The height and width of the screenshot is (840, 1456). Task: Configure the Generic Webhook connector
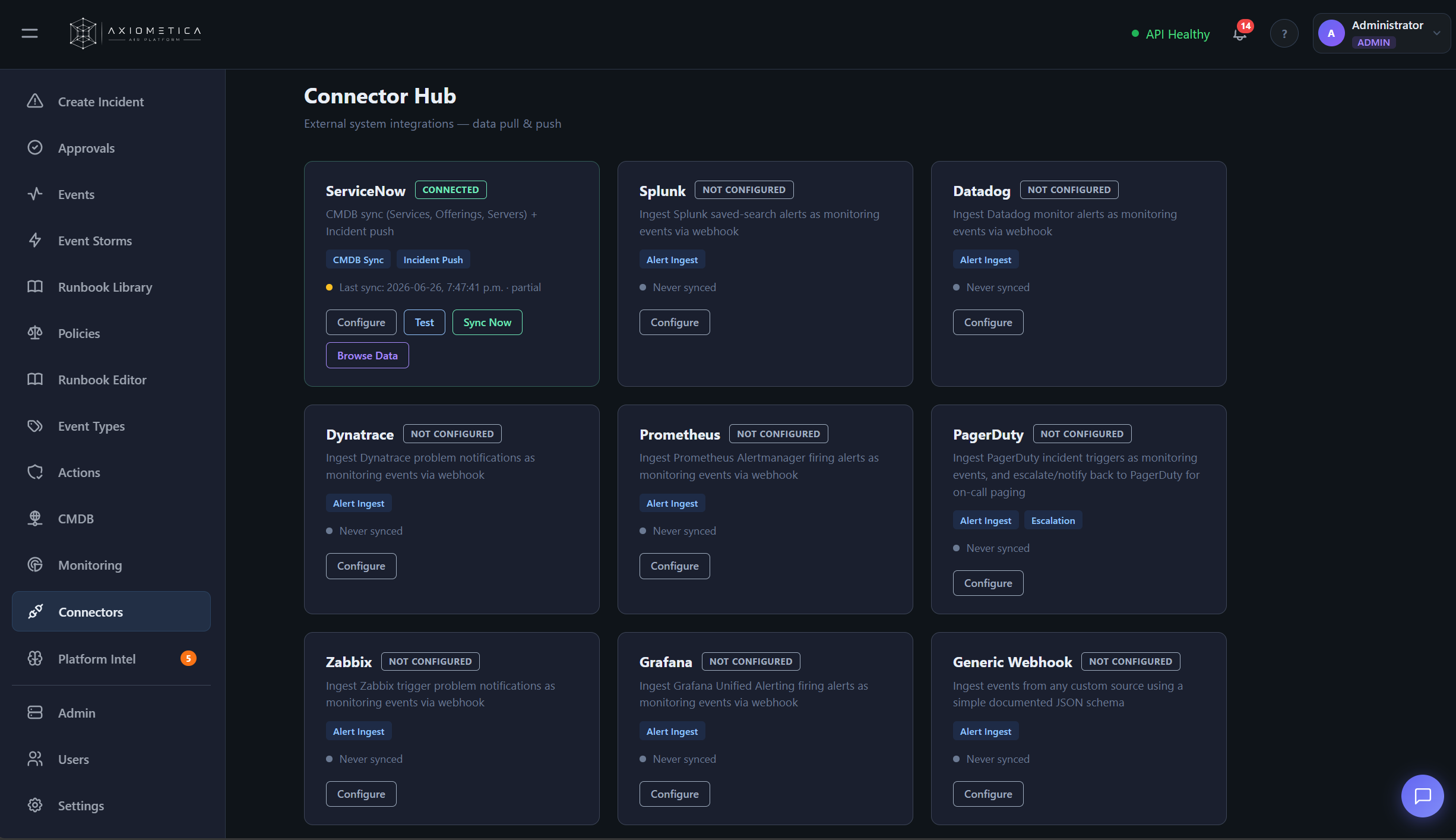[x=988, y=794]
